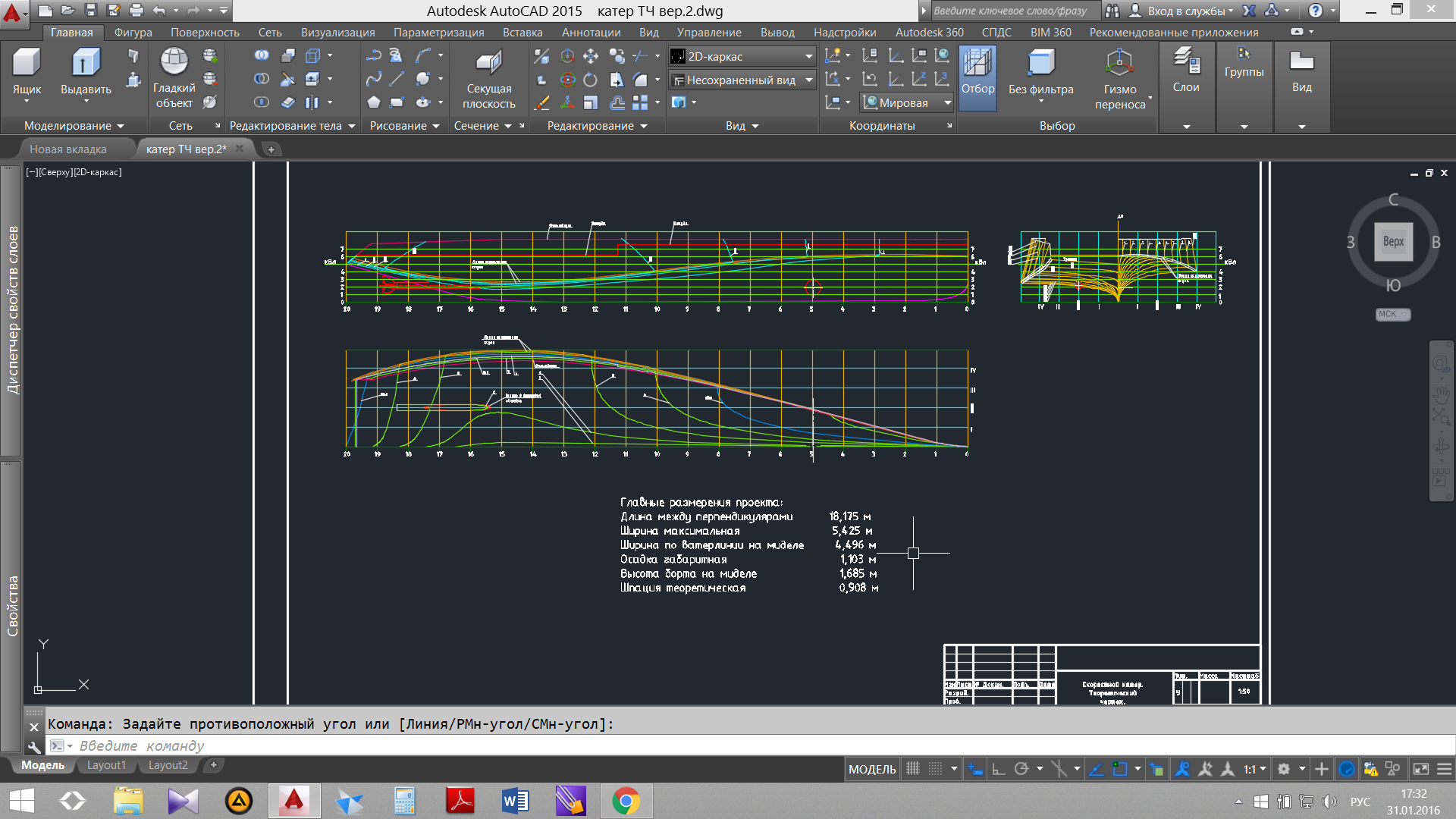Select the Line drawing tool
This screenshot has width=1456, height=819.
[x=397, y=79]
